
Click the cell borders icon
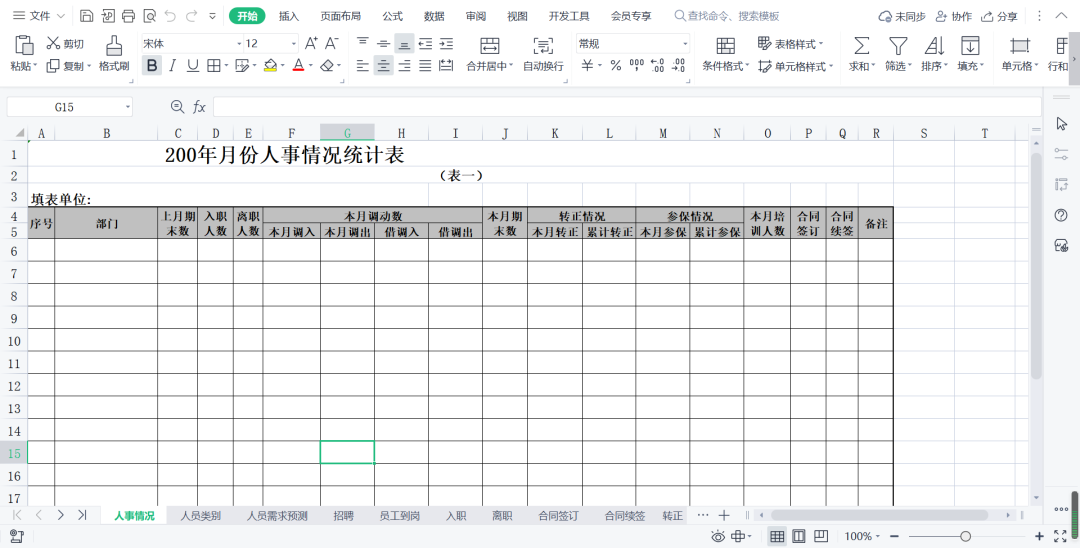pyautogui.click(x=214, y=65)
